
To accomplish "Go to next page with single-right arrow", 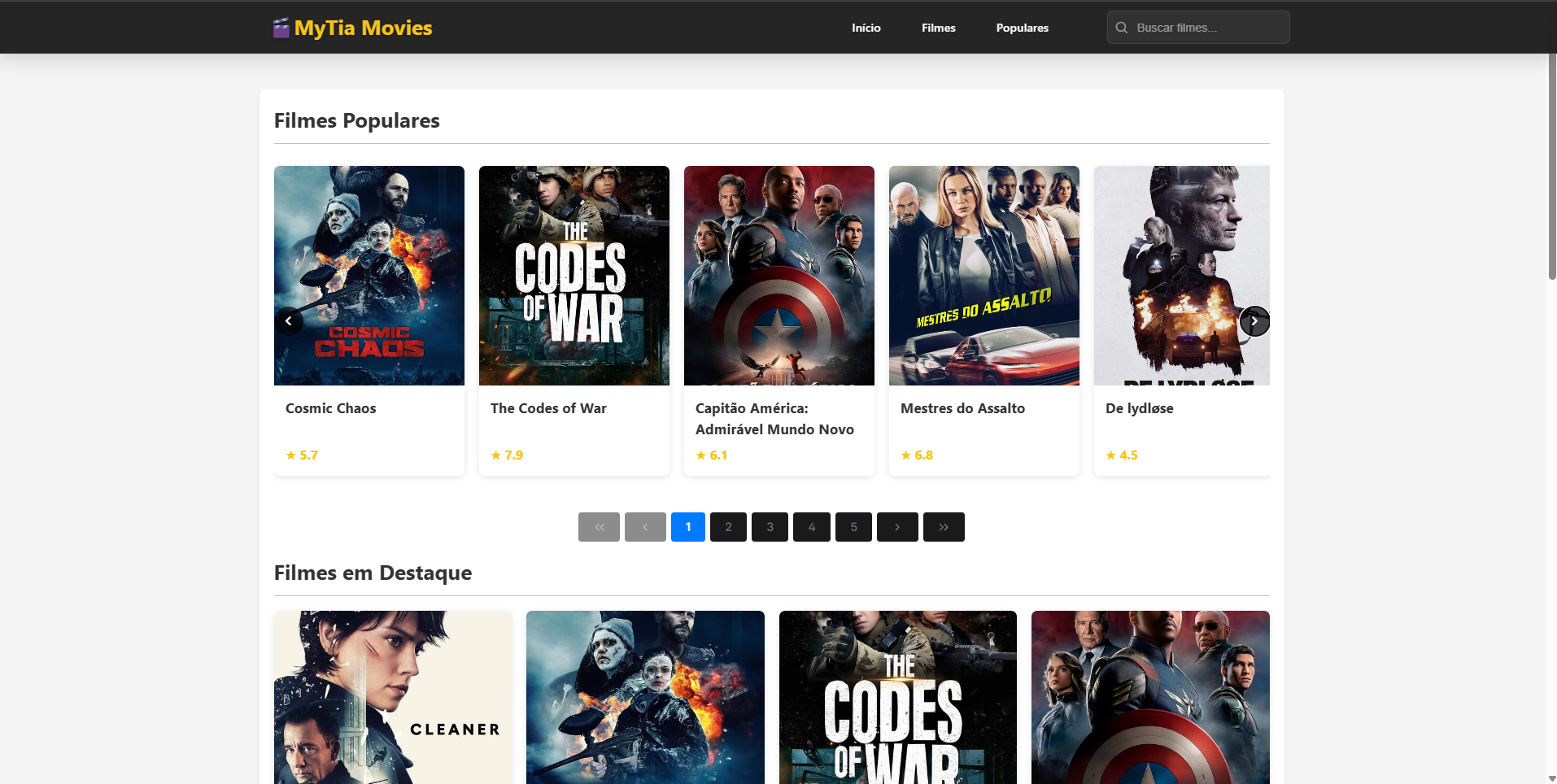I will click(x=897, y=527).
